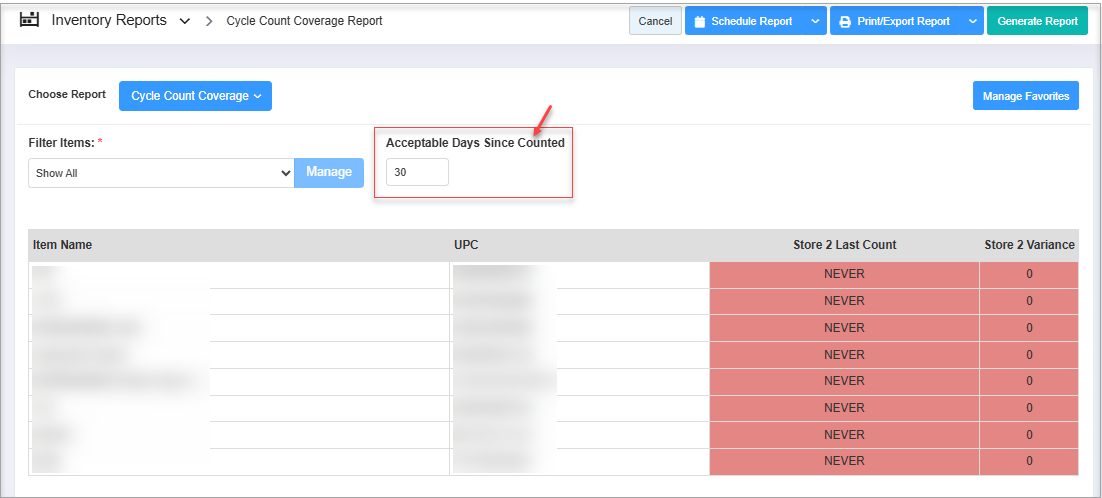Open the Filter Items 'Show All' select
This screenshot has width=1102, height=498.
click(x=160, y=173)
